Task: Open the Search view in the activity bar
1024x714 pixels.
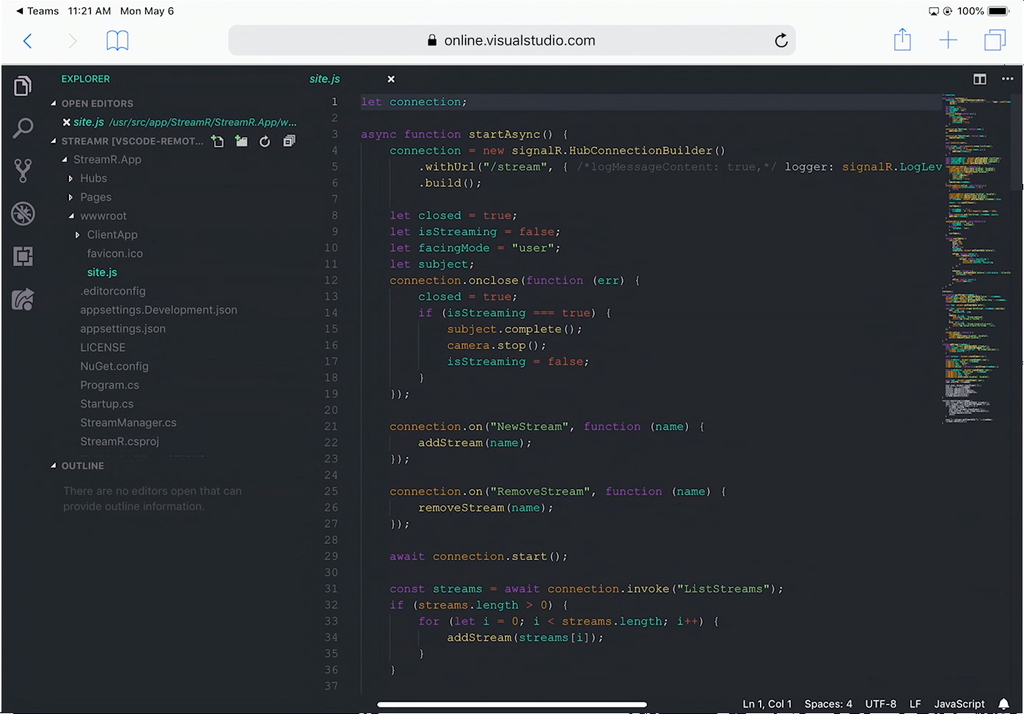Action: 22,128
